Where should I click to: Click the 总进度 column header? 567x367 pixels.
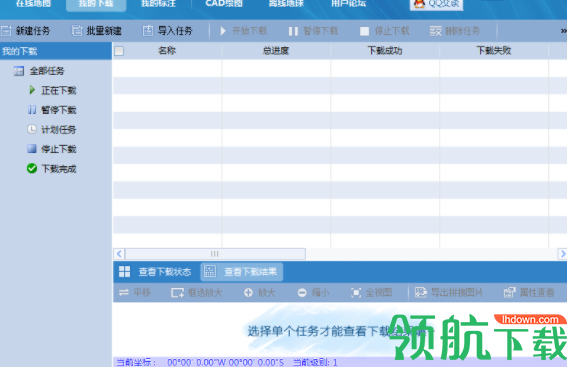pos(276,51)
